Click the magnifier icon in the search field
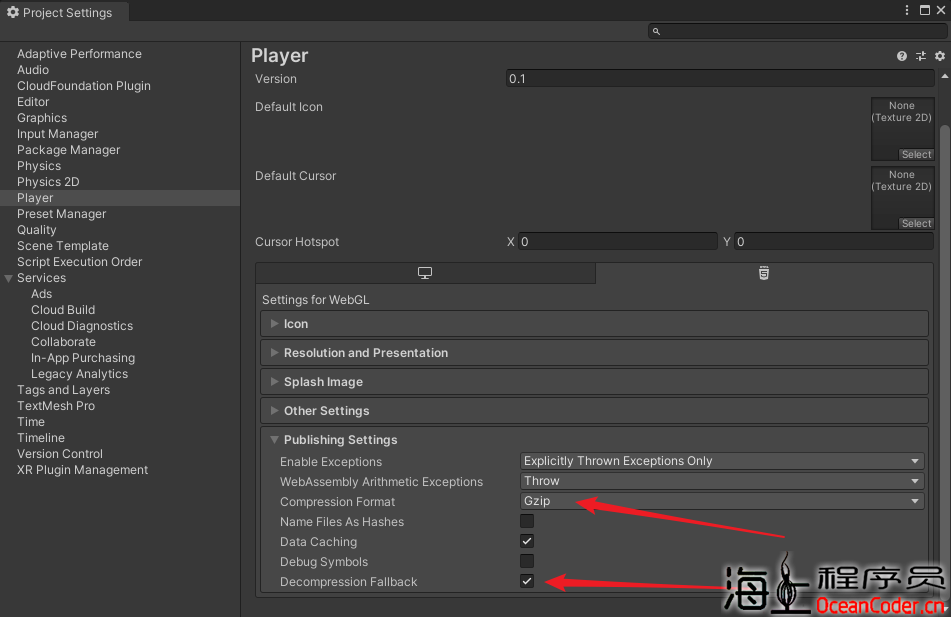951x617 pixels. [x=655, y=31]
